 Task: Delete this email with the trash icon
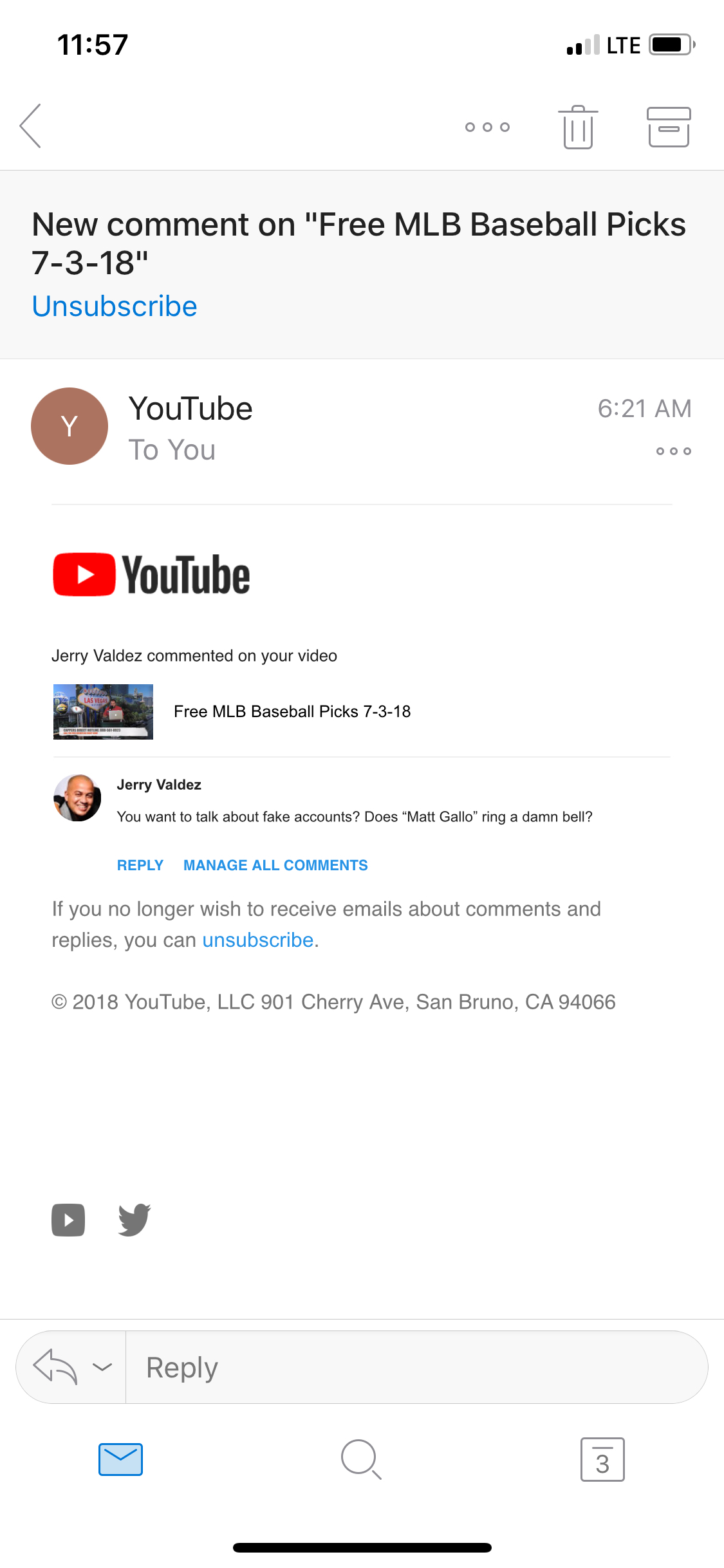pos(578,127)
